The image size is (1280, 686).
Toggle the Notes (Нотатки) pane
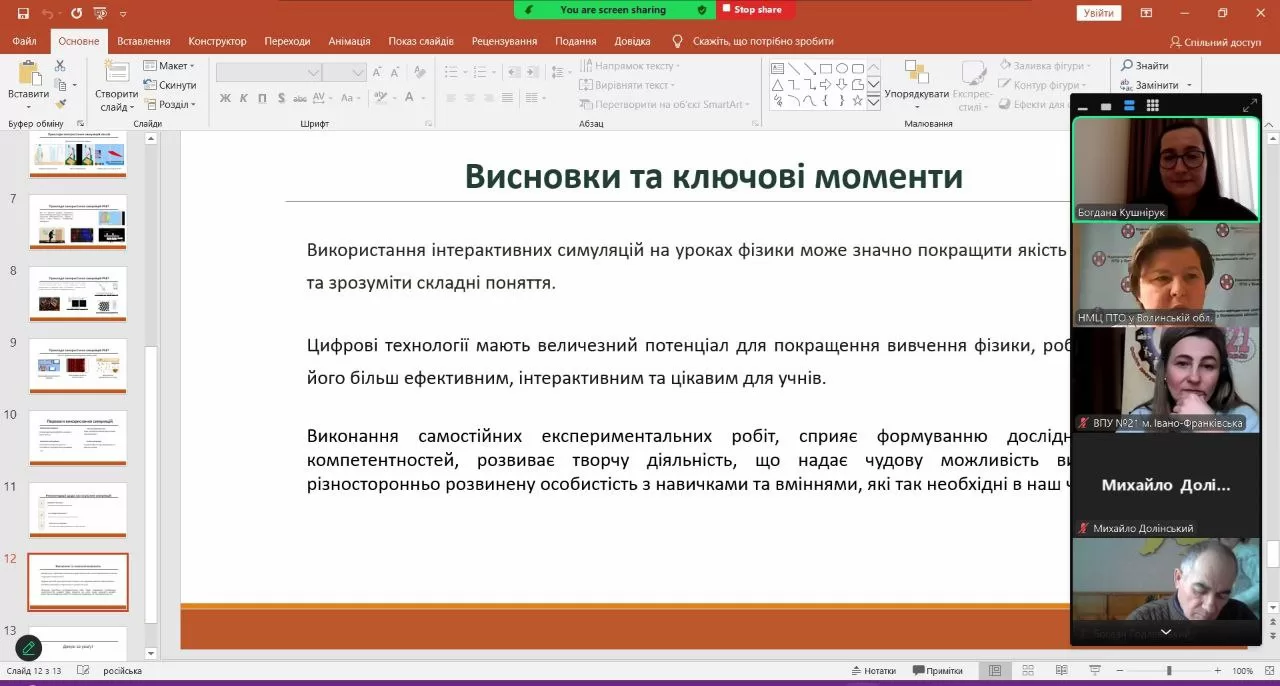click(873, 671)
